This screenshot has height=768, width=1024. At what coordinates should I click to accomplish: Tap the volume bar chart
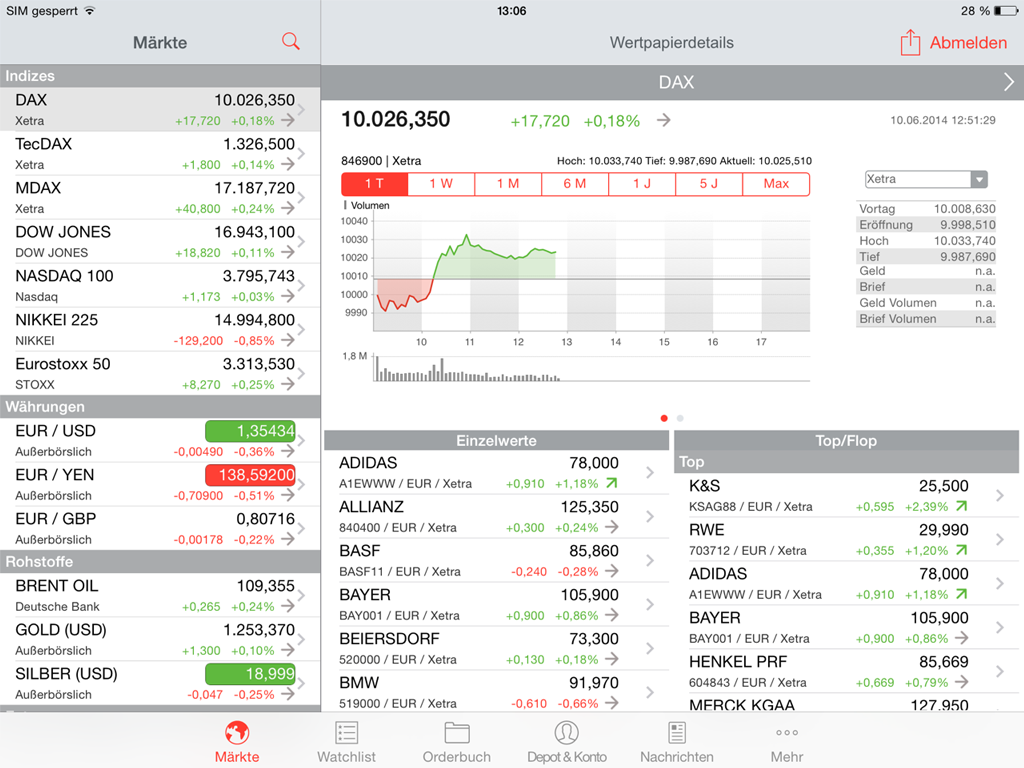pyautogui.click(x=592, y=368)
